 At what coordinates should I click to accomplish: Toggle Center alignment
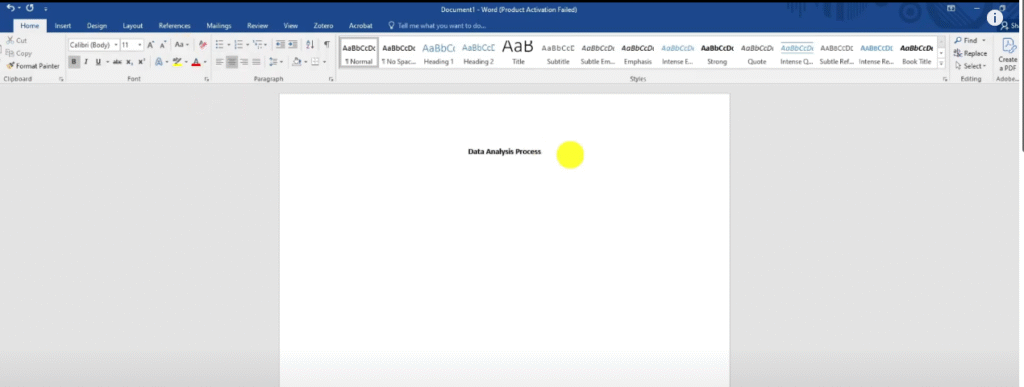coord(232,62)
